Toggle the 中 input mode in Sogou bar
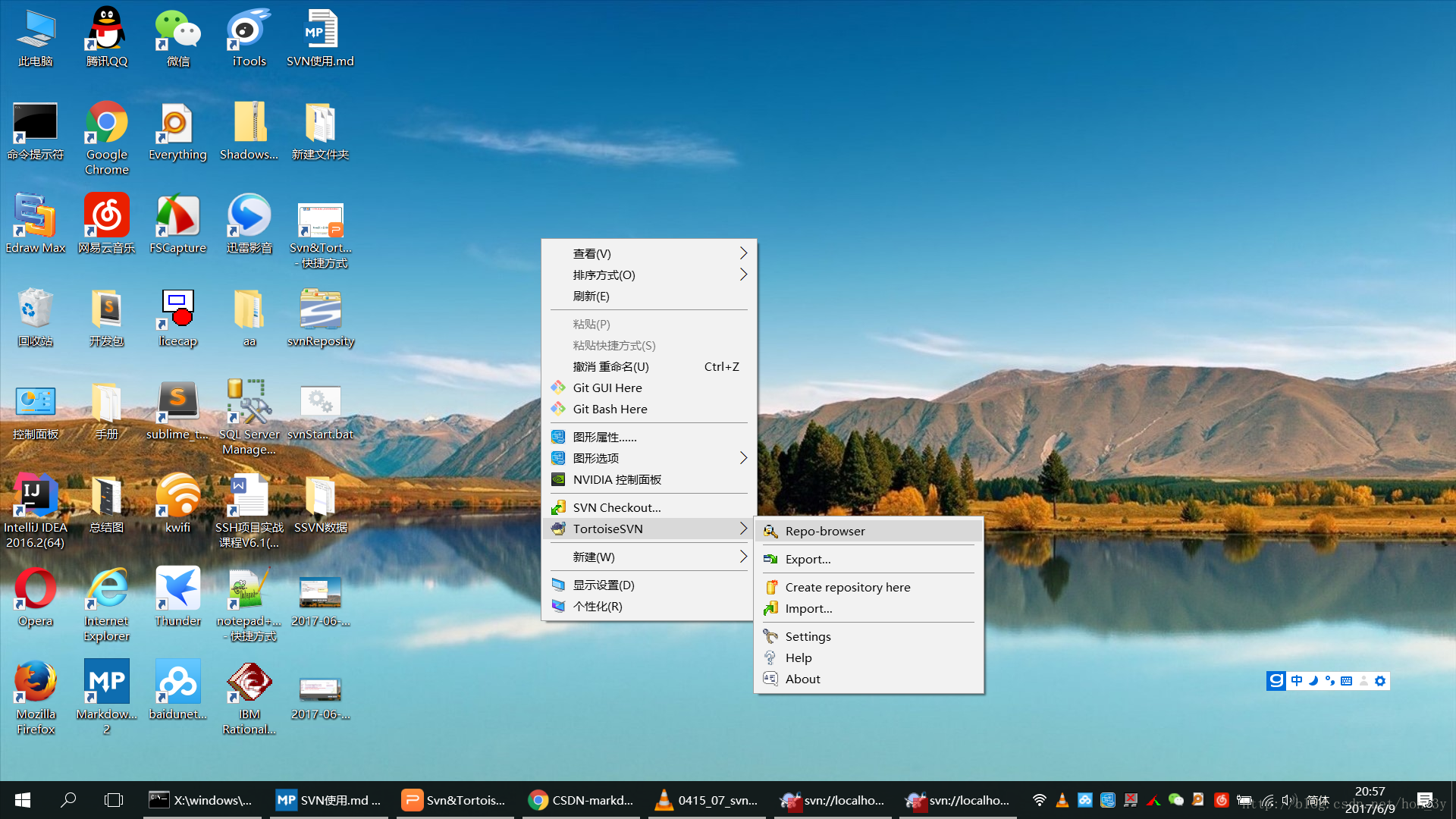Viewport: 1456px width, 819px height. coord(1297,681)
